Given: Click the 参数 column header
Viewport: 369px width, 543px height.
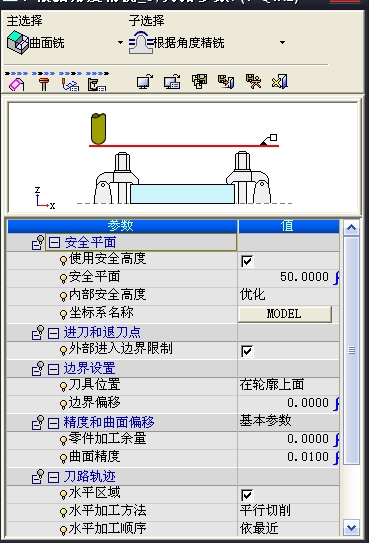Looking at the screenshot, I should click(122, 226).
